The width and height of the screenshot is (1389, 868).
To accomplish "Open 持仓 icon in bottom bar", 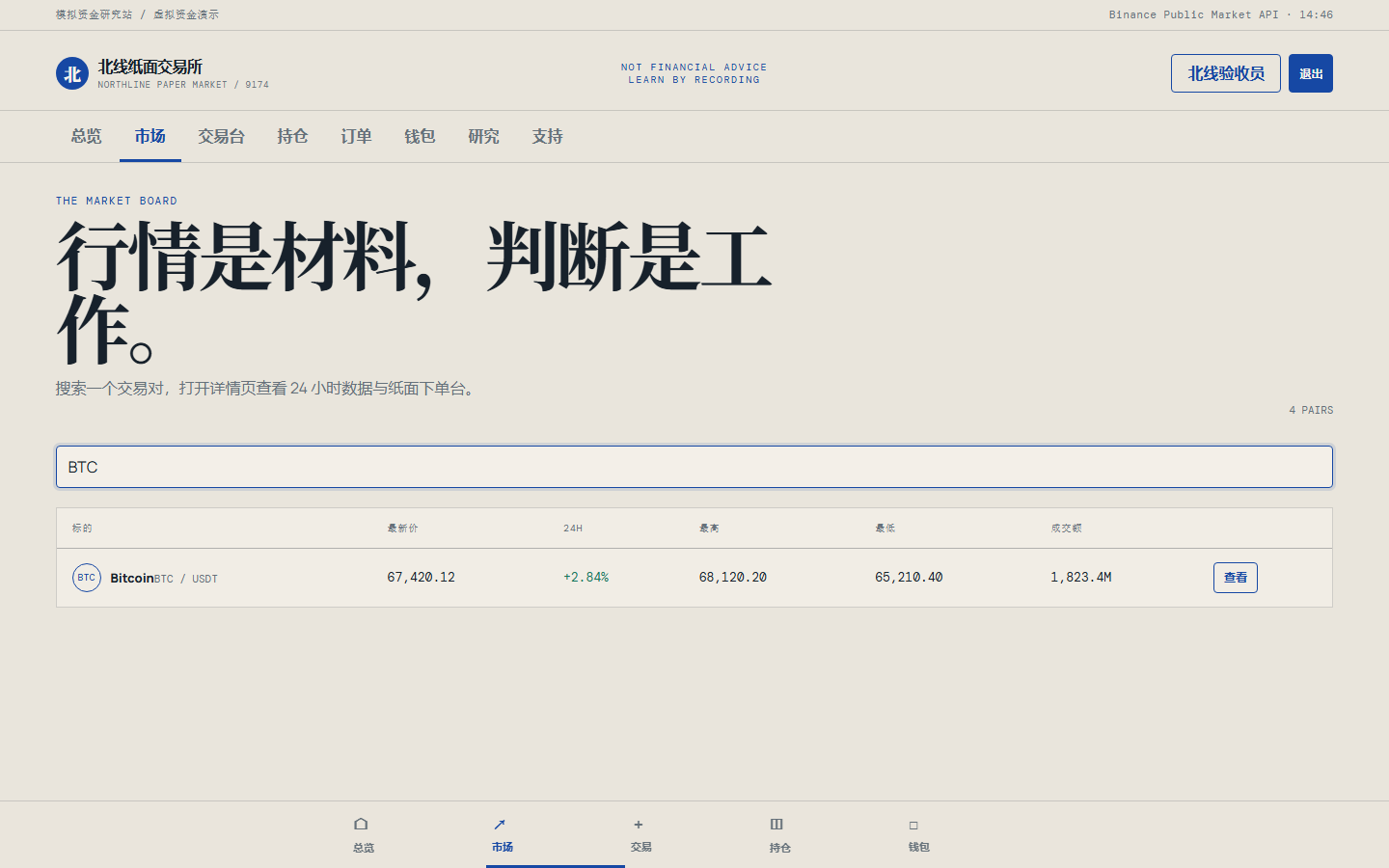I will [x=776, y=824].
